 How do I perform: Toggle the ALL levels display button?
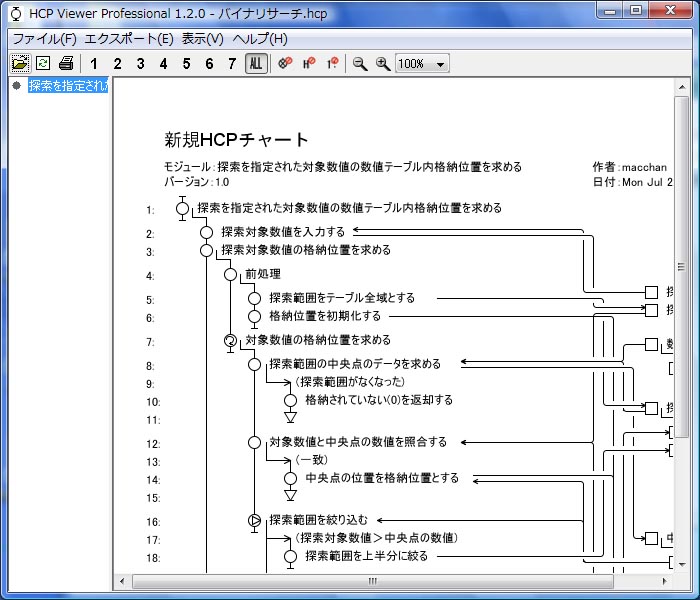click(x=256, y=63)
